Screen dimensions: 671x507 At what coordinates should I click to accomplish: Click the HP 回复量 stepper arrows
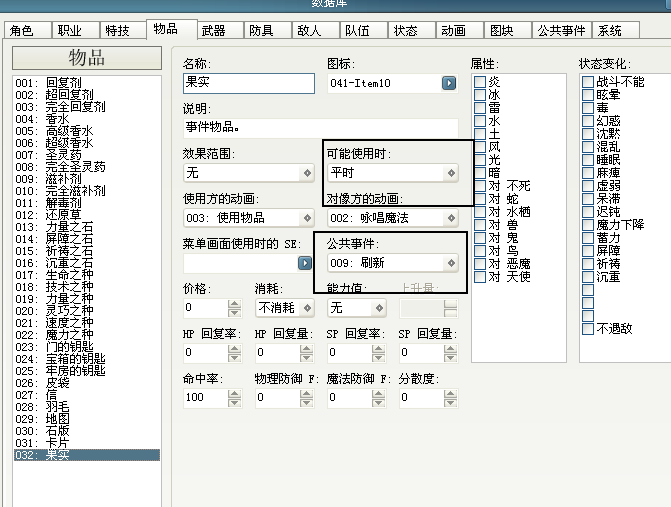click(306, 353)
